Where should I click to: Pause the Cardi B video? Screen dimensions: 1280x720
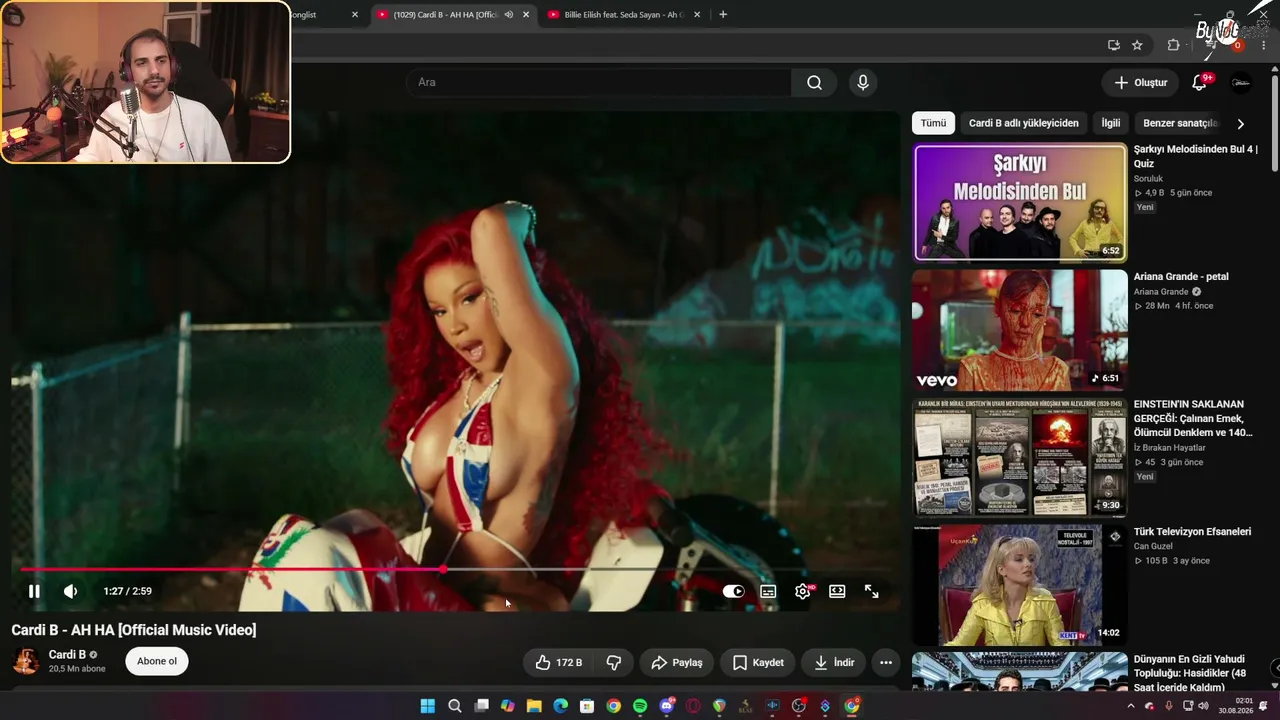34,591
